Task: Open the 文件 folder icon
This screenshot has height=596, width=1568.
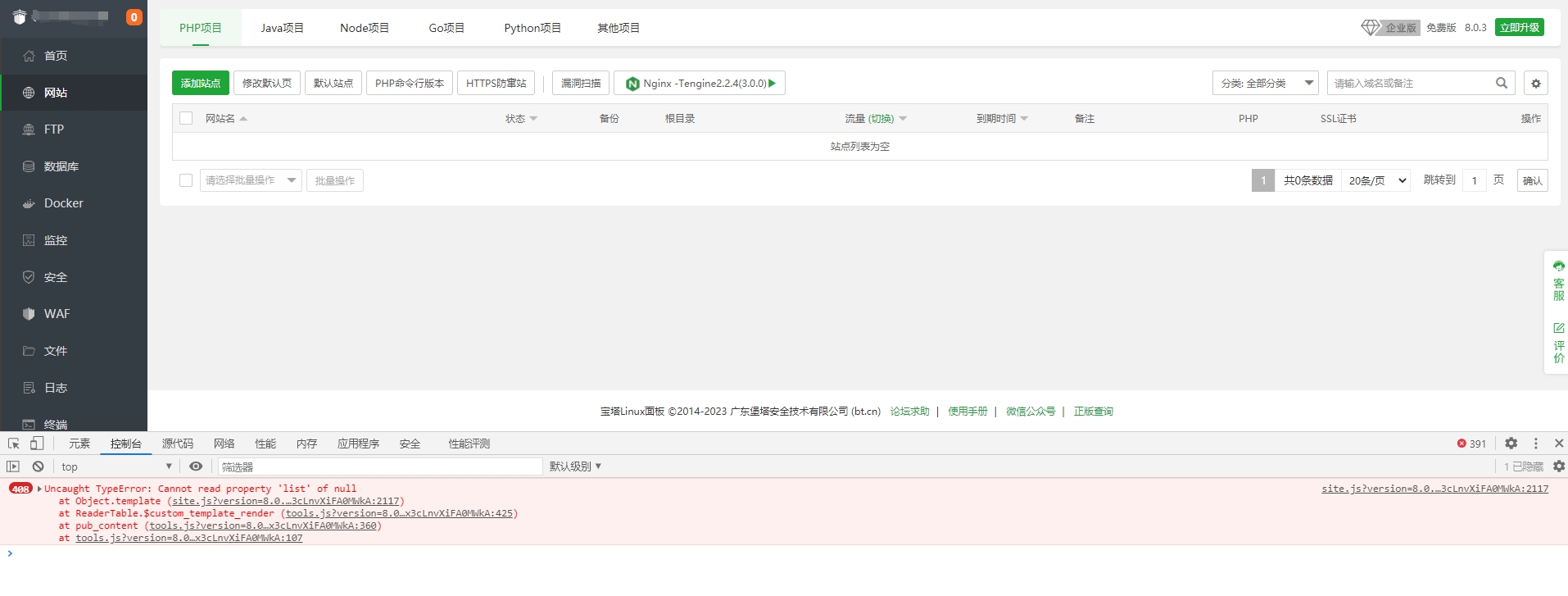Action: click(x=29, y=351)
